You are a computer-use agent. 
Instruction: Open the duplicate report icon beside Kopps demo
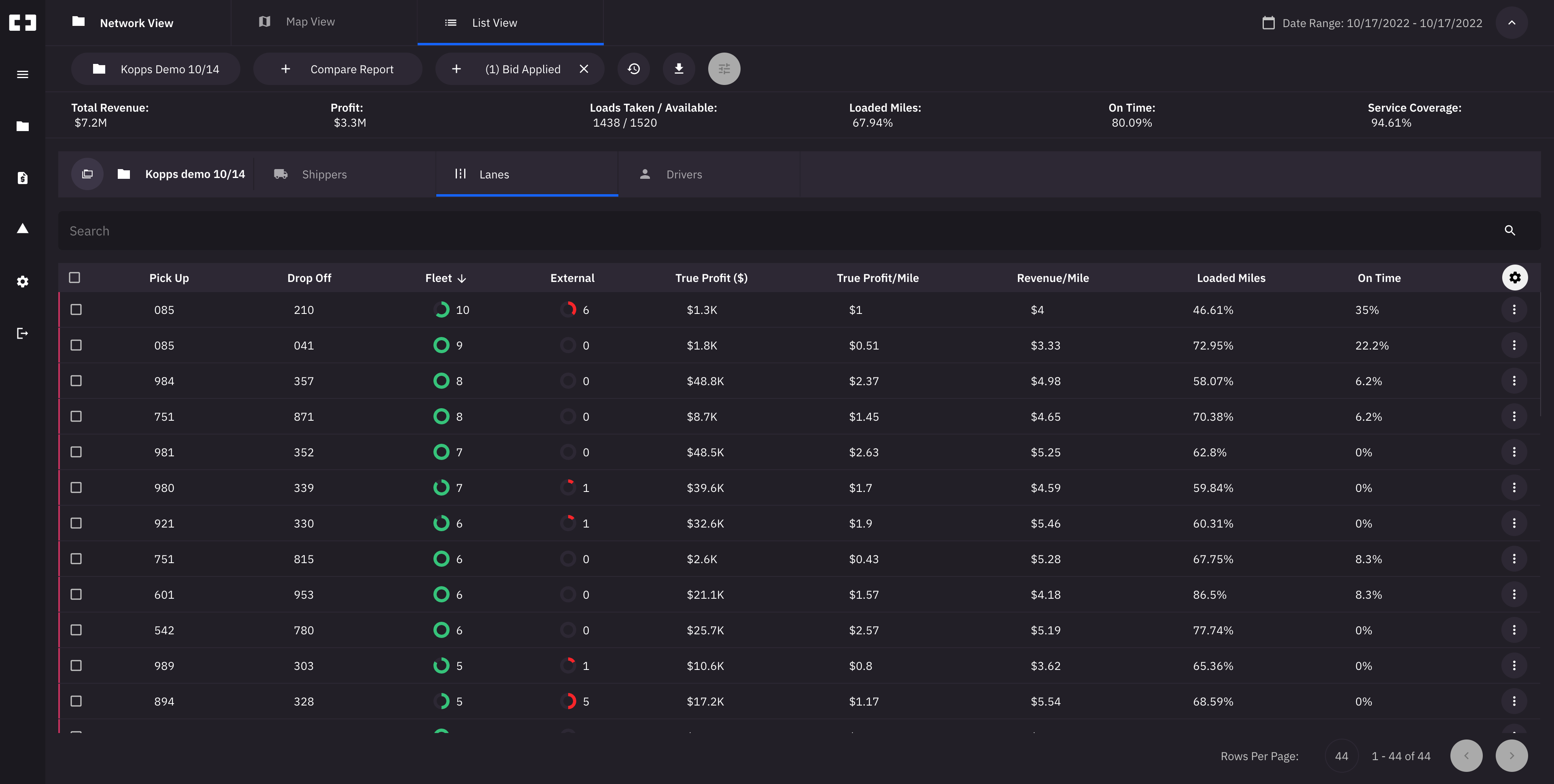tap(87, 174)
